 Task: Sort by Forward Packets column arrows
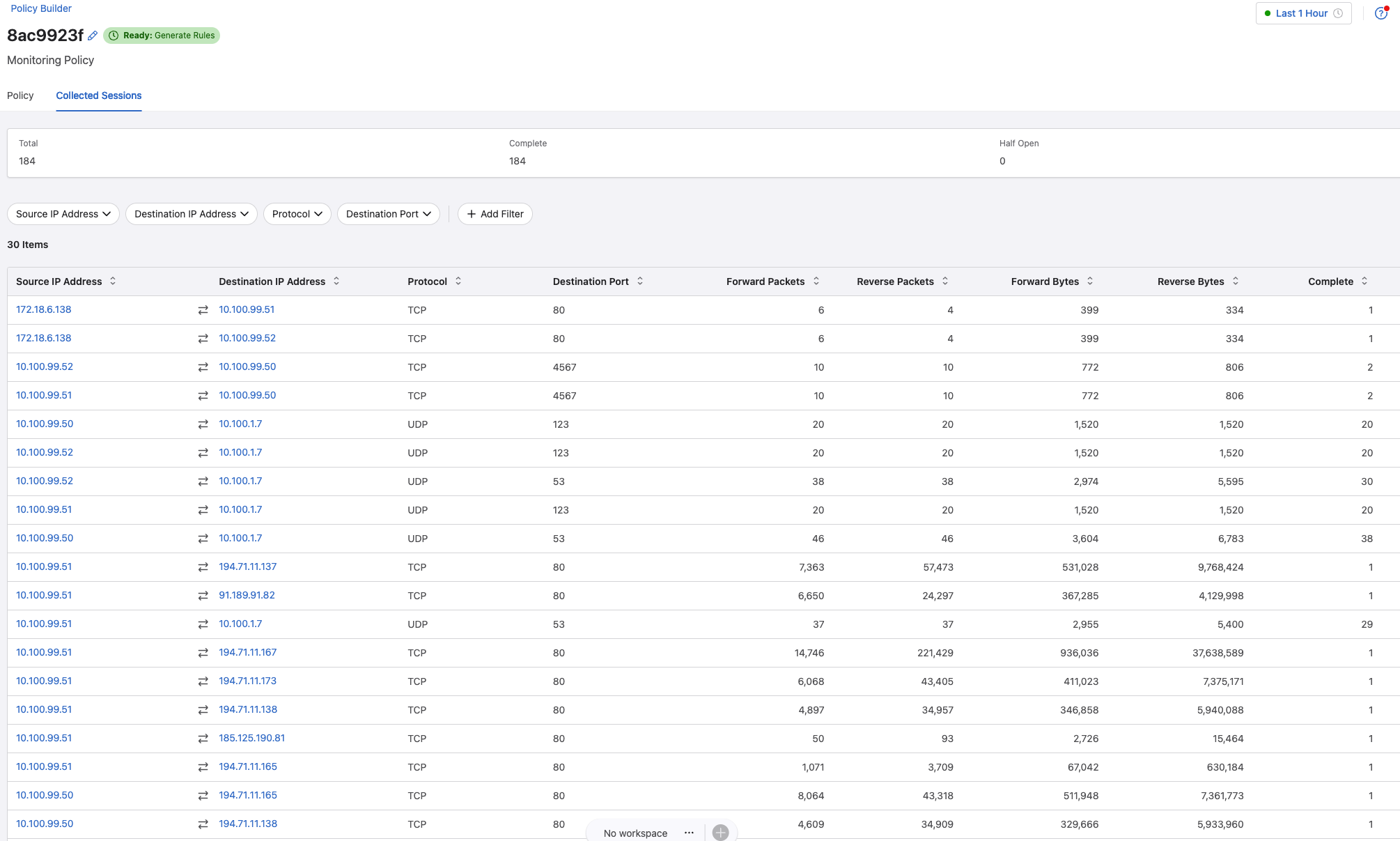click(x=816, y=281)
